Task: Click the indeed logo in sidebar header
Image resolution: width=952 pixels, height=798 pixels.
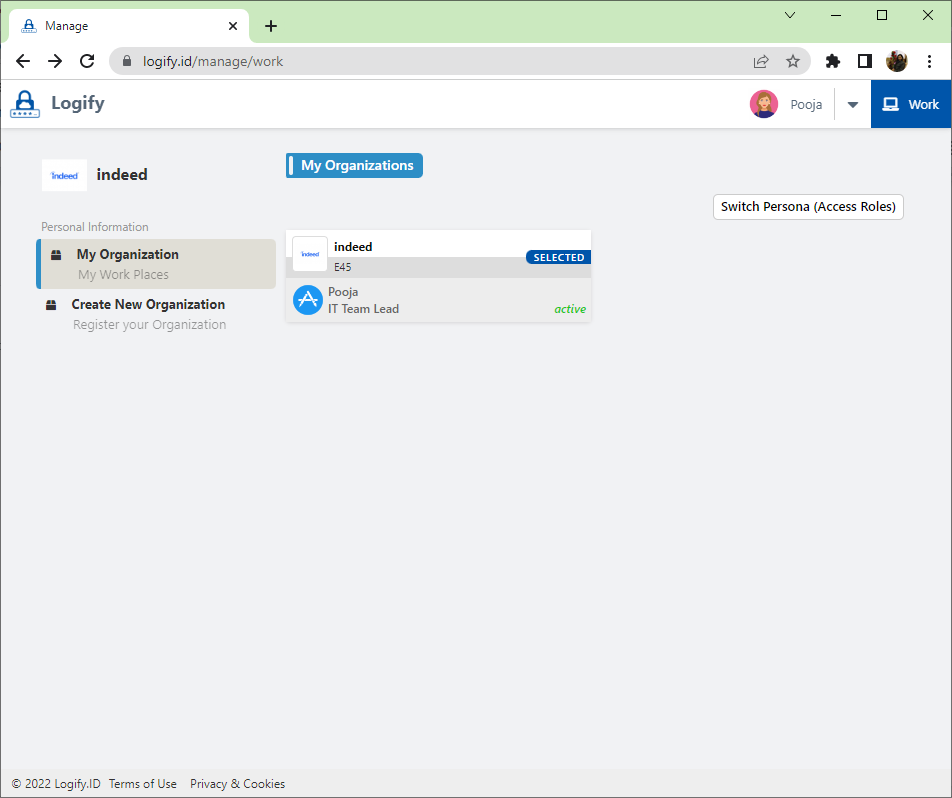Action: point(64,175)
